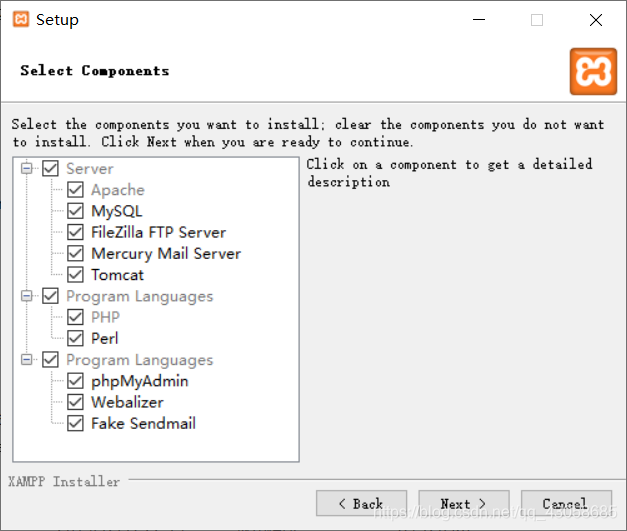Go Back to previous setup page
The height and width of the screenshot is (531, 627).
361,503
